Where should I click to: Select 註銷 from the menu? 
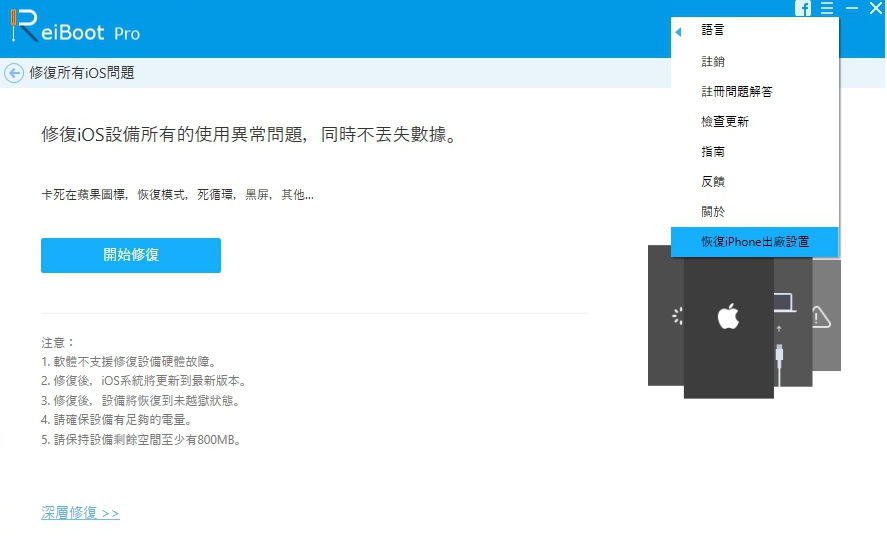(x=755, y=61)
